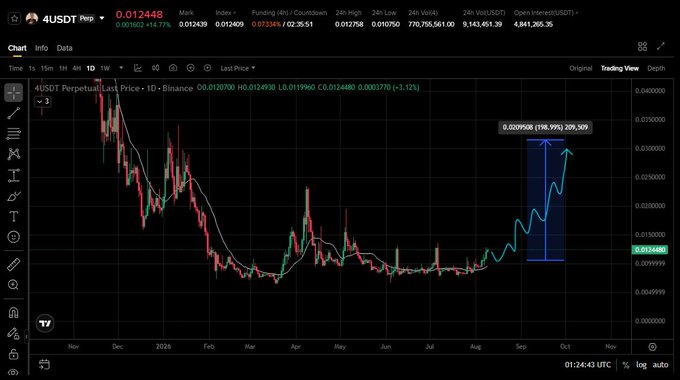This screenshot has height=380, width=680.
Task: Switch to the Data tab
Action: 65,48
